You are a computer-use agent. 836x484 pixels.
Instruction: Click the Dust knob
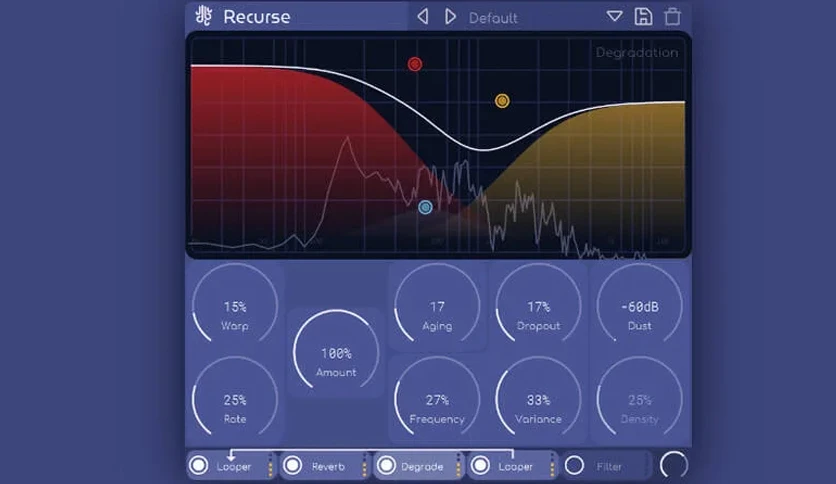(x=639, y=305)
